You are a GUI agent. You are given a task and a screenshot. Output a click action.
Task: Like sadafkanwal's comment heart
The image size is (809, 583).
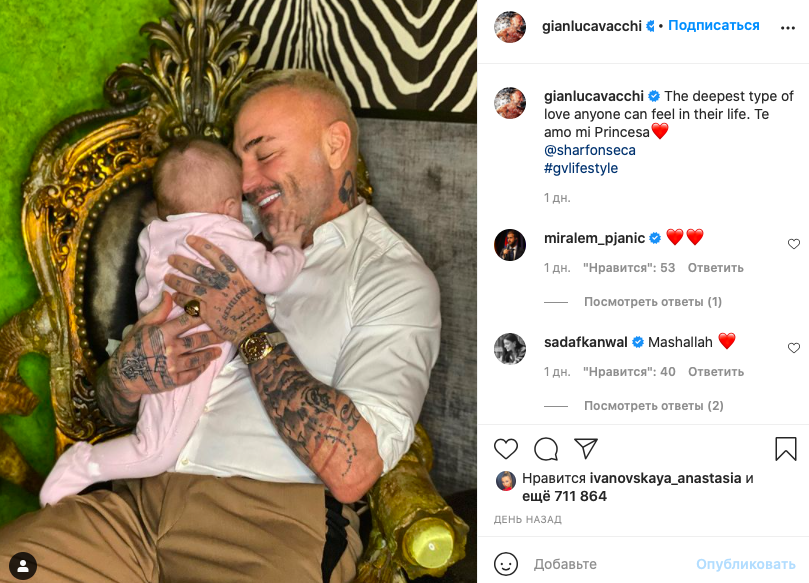tap(794, 348)
